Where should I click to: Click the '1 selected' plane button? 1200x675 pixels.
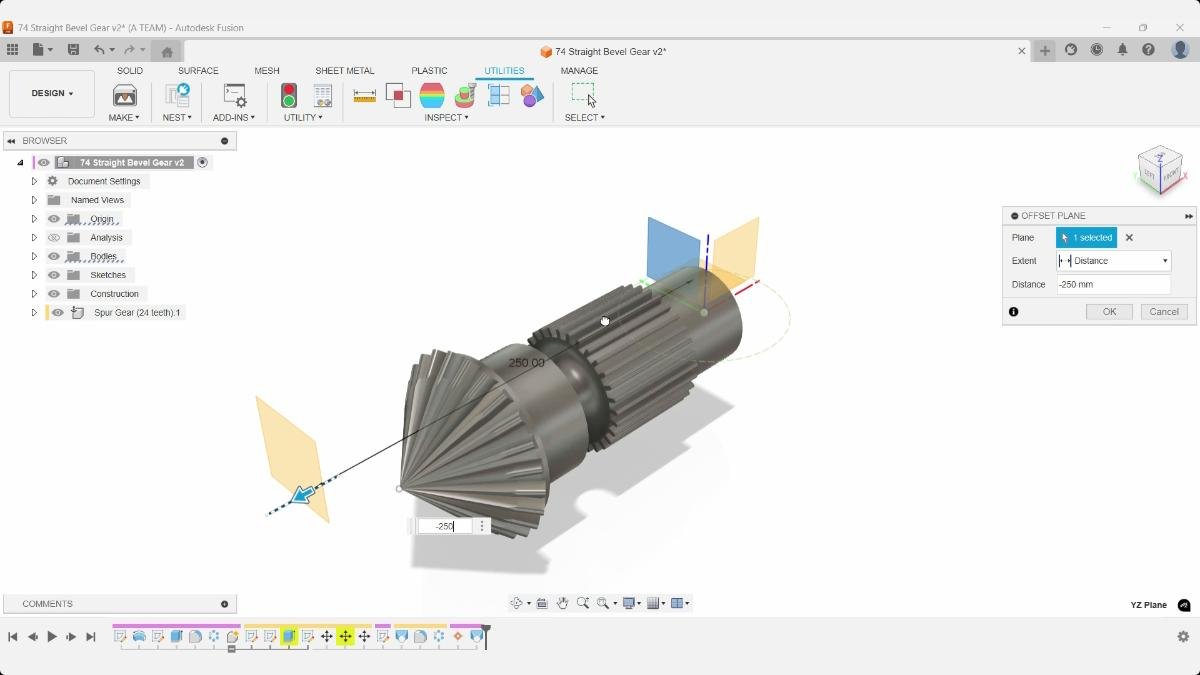click(x=1086, y=238)
